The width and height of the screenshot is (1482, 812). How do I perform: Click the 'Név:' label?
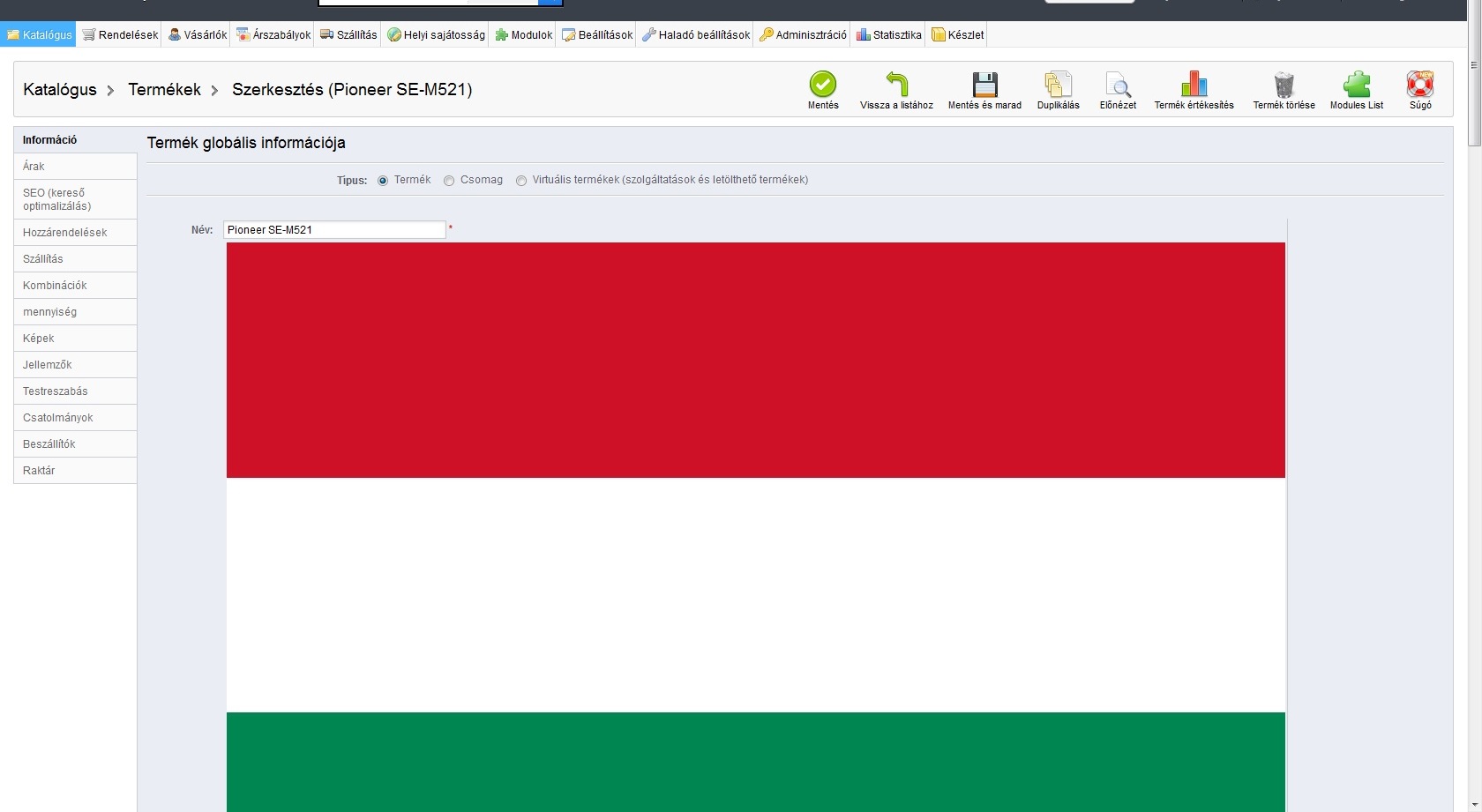[x=202, y=230]
